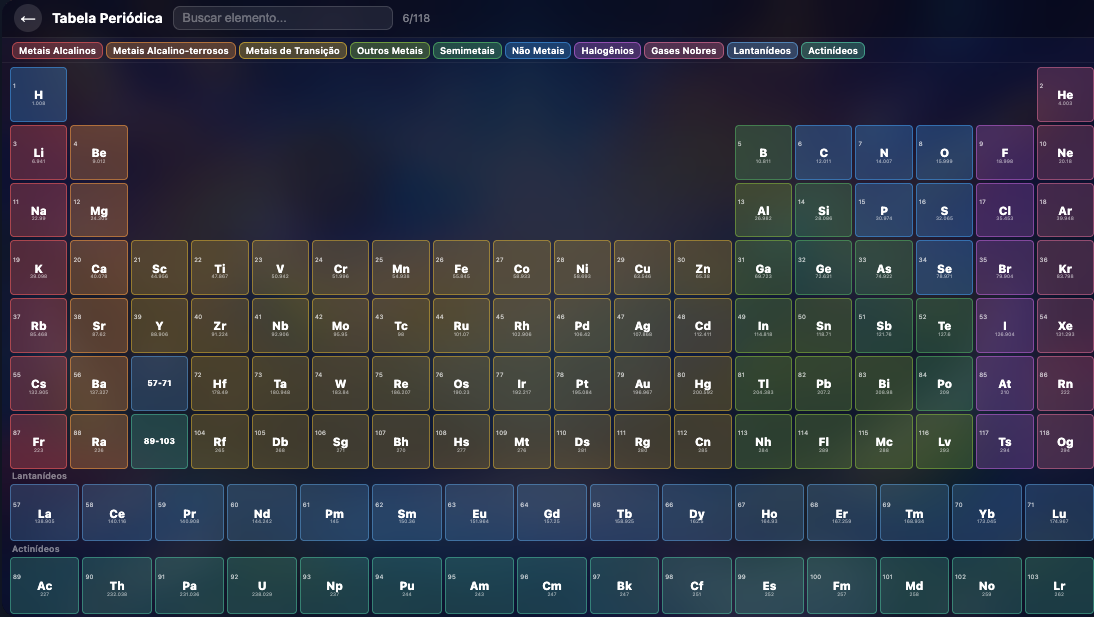This screenshot has width=1094, height=617.
Task: Select the Potassium (K) tile
Action: coord(38,268)
